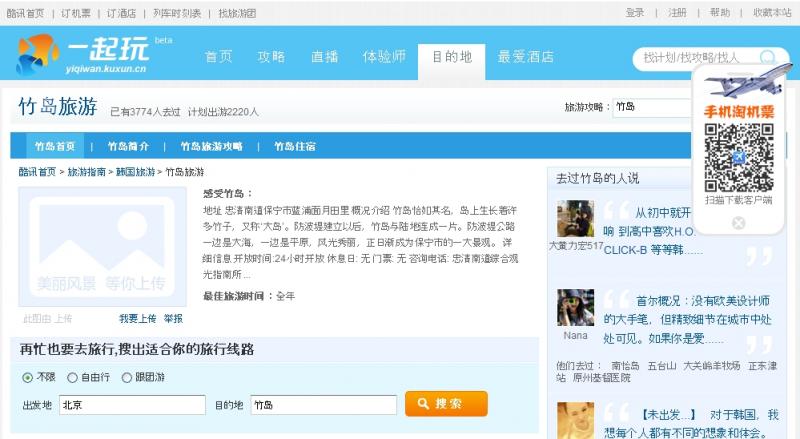Select the 跟团游 radio option
800x439 pixels.
126,377
